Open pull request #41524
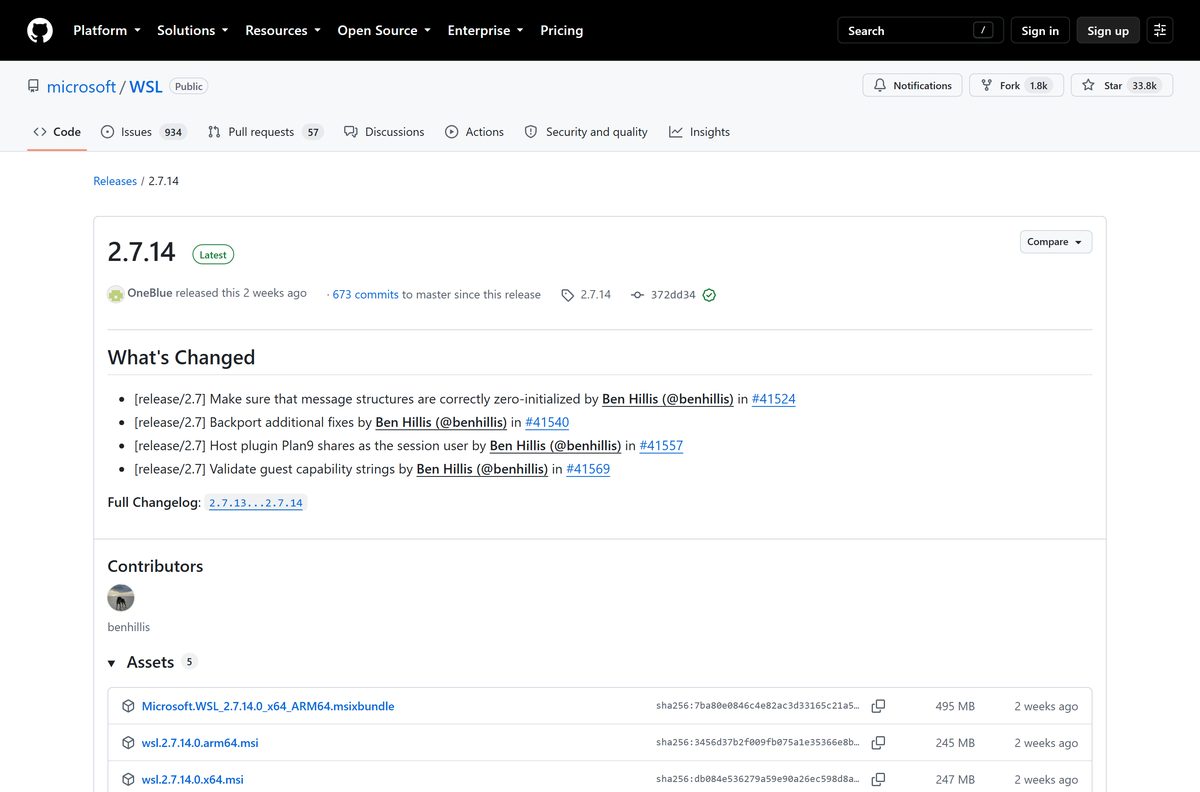 coord(773,399)
